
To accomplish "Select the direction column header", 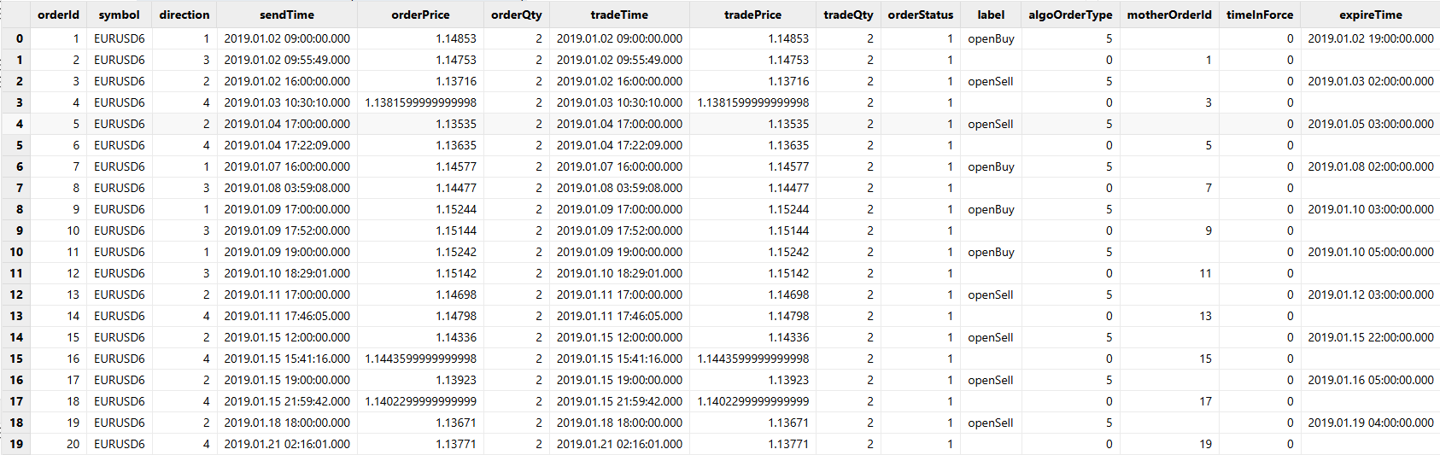I will click(x=184, y=15).
